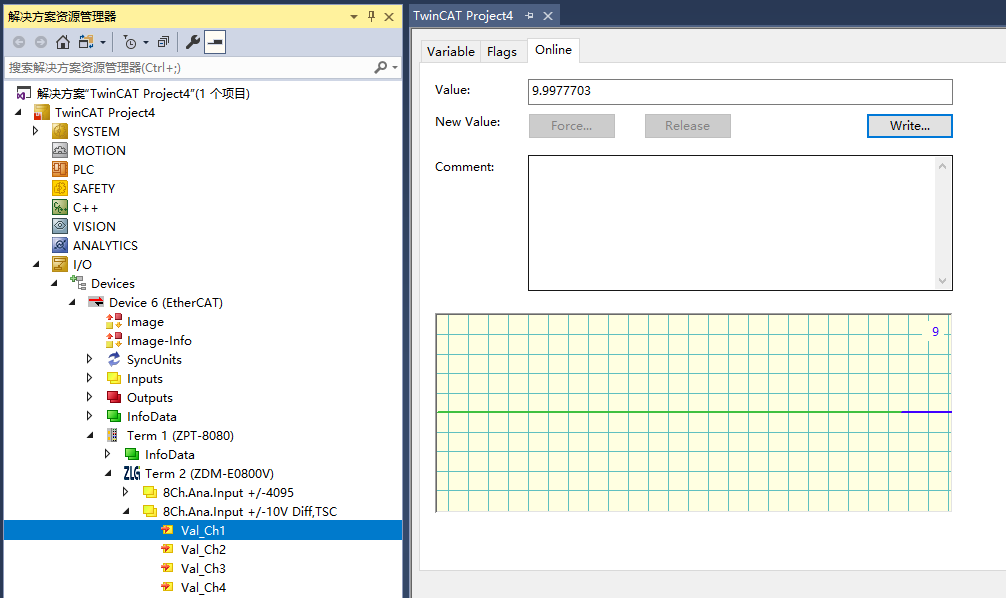
Task: Switch to the Variable tab
Action: 450,52
